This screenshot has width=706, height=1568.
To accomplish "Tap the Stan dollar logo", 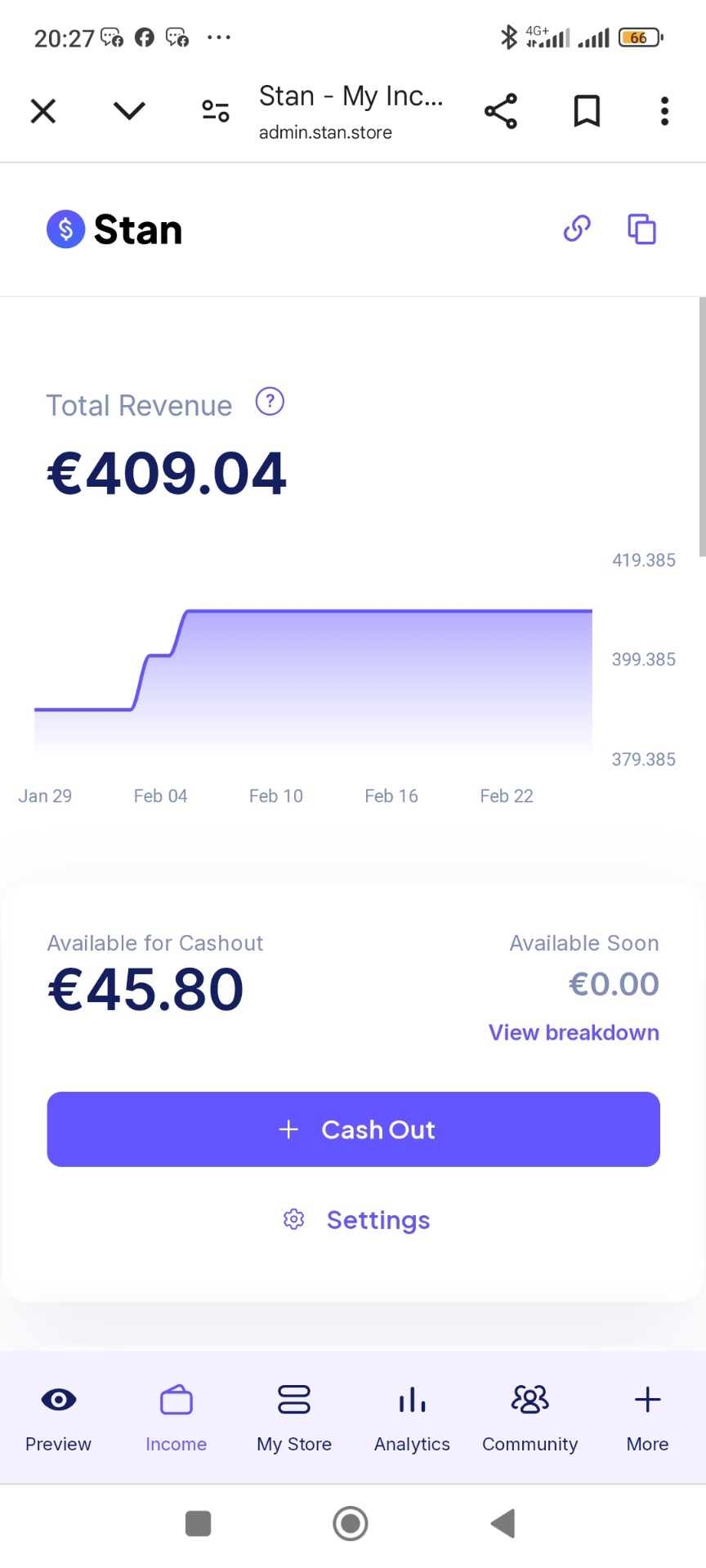I will [66, 229].
